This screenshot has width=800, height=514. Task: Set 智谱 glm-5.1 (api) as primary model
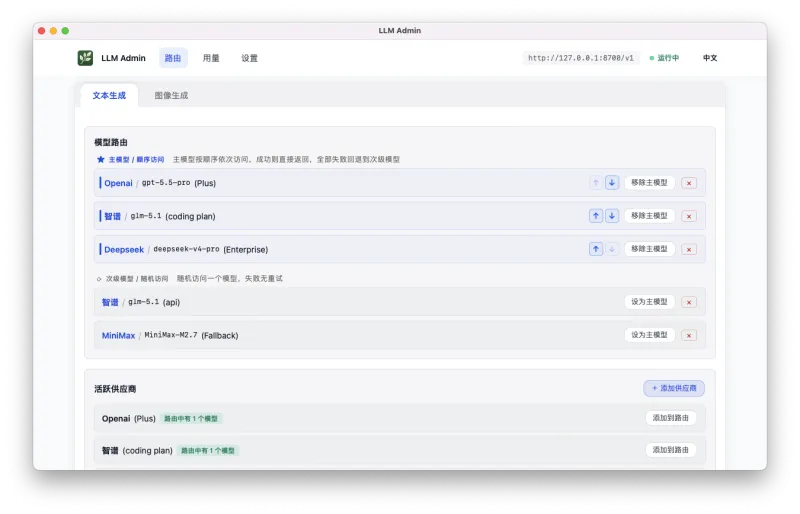(x=649, y=302)
